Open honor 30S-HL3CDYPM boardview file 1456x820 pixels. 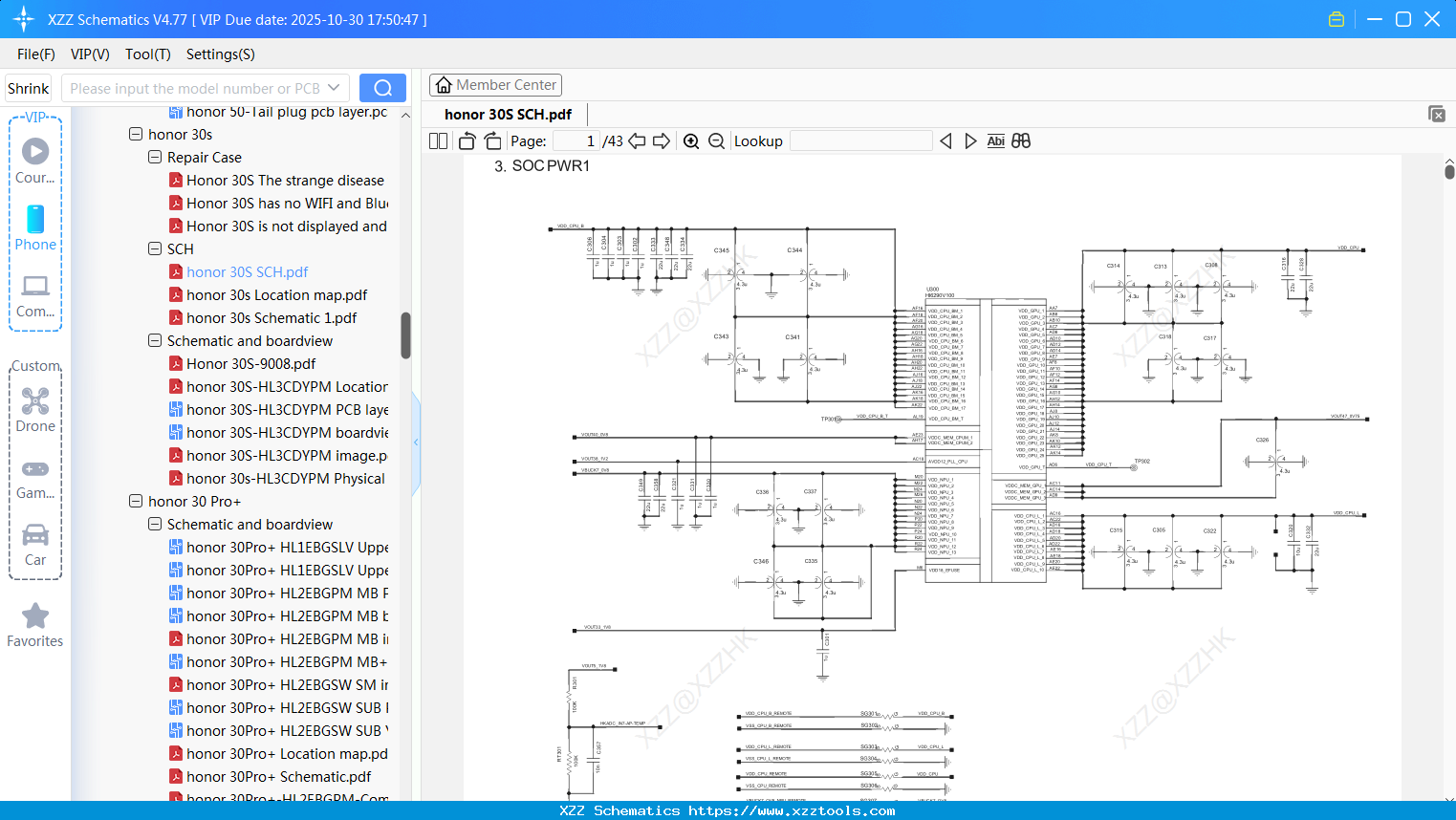287,433
